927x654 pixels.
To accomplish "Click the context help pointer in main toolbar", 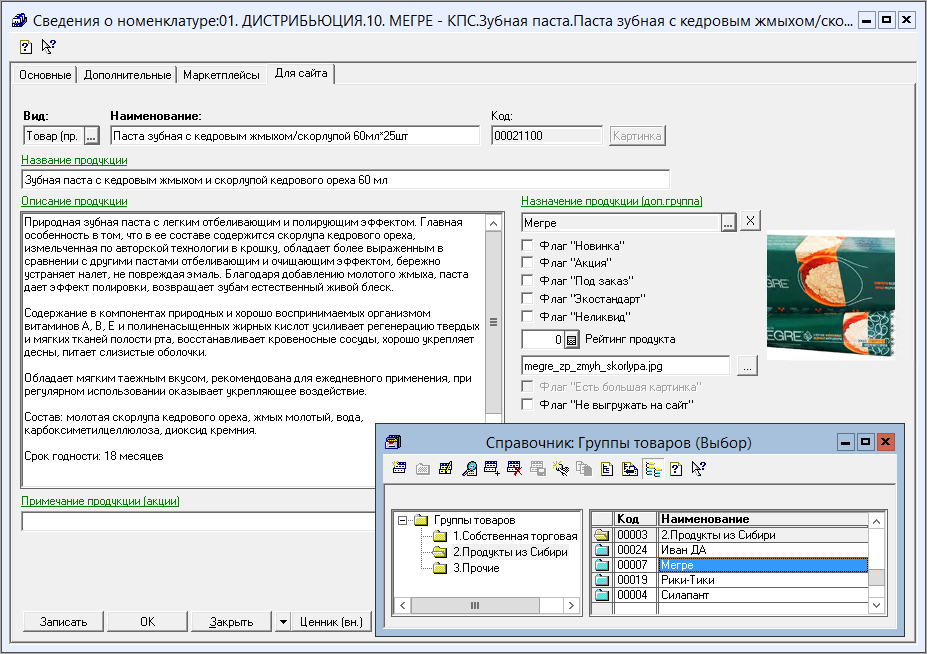I will (48, 46).
